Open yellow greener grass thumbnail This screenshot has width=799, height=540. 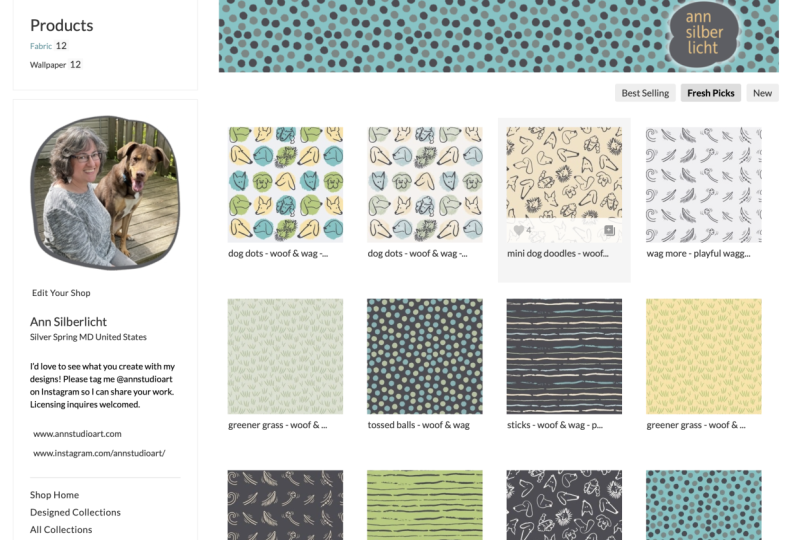704,356
